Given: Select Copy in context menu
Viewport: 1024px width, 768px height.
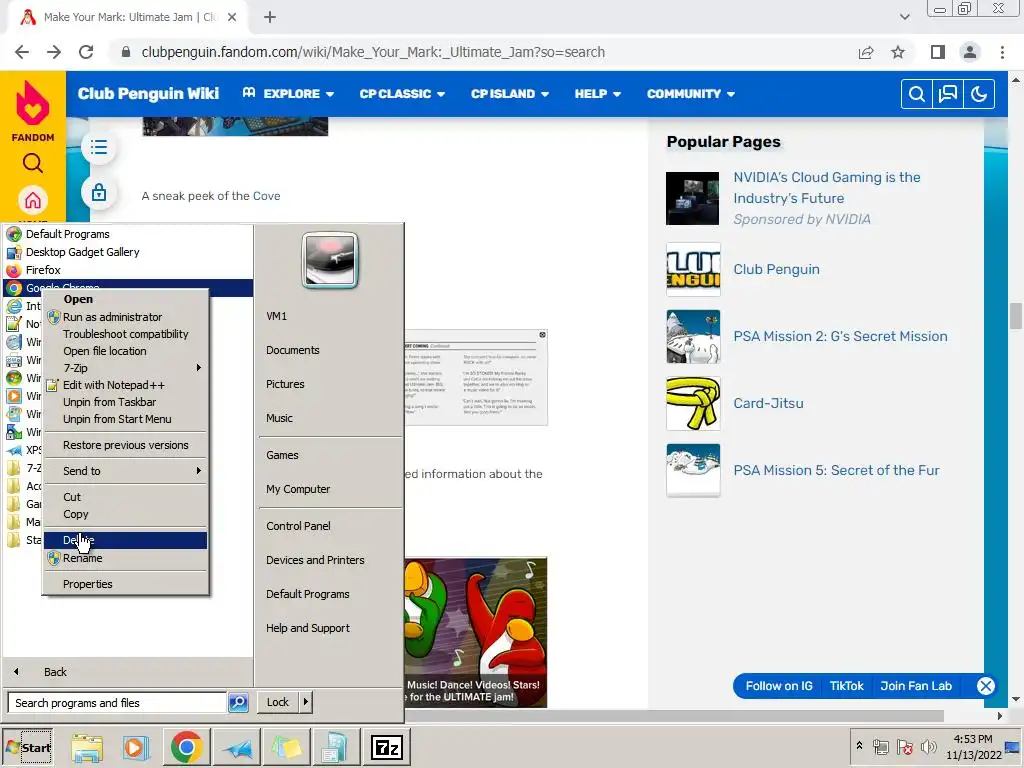Looking at the screenshot, I should 125,514.
